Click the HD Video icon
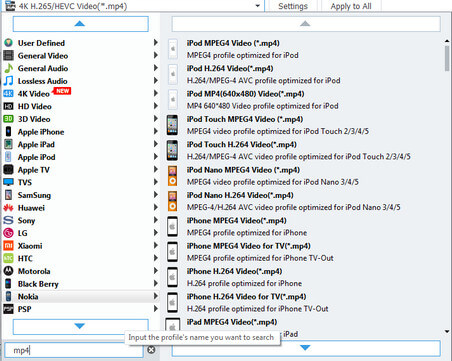Image resolution: width=452 pixels, height=361 pixels. pos(8,106)
